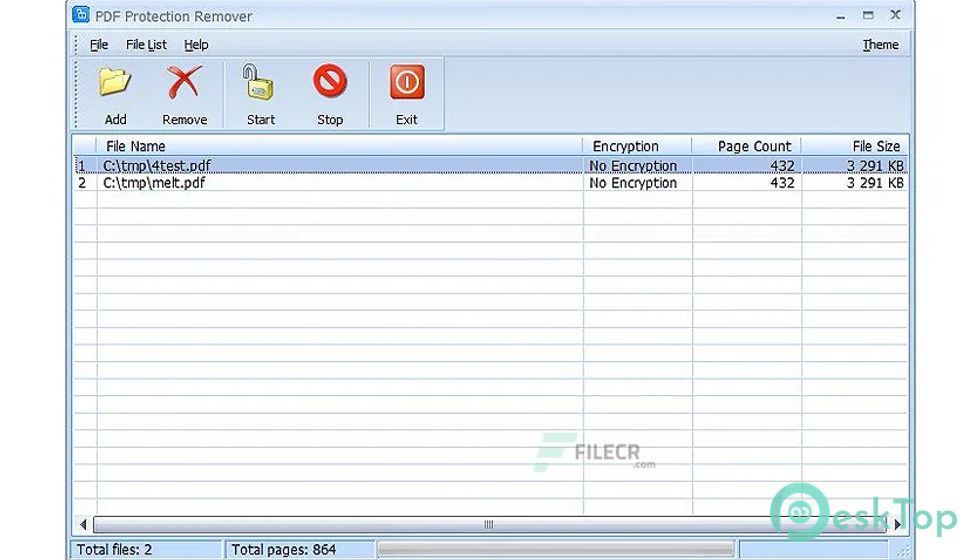Click the Stop prohibition icon
980x560 pixels.
pos(330,81)
